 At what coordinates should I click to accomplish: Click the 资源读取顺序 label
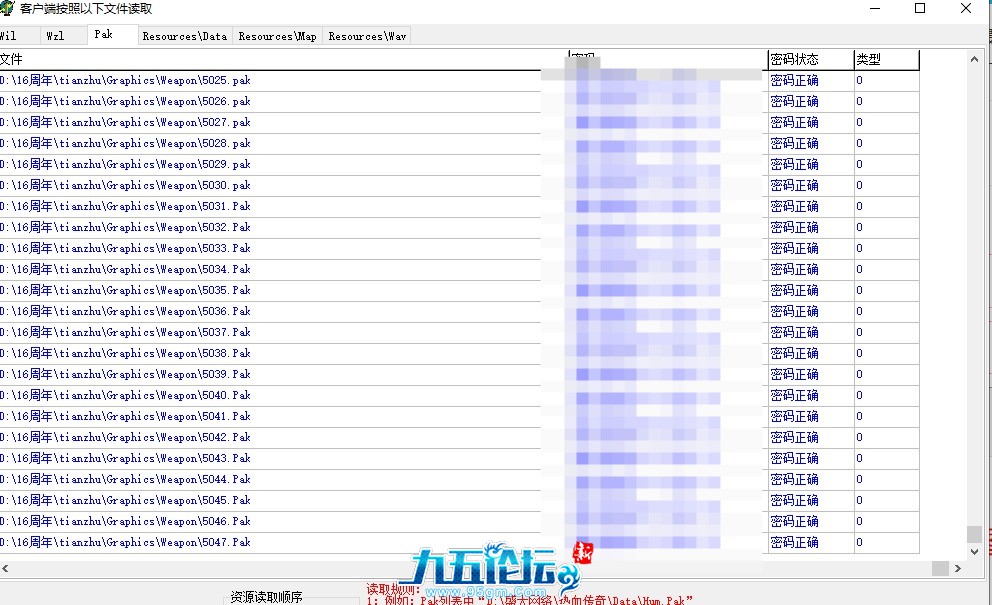click(266, 597)
